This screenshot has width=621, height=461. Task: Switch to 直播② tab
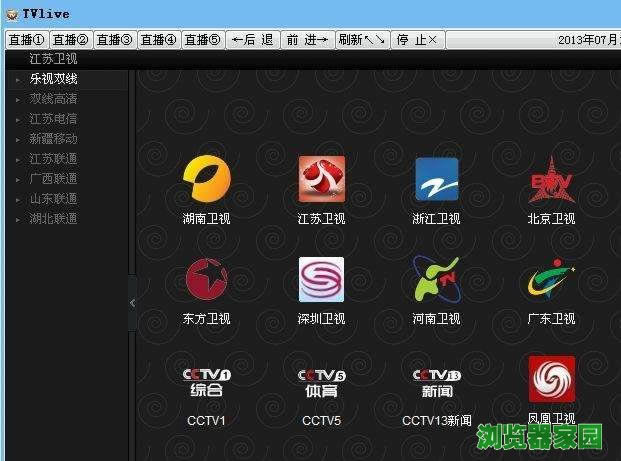coord(71,40)
